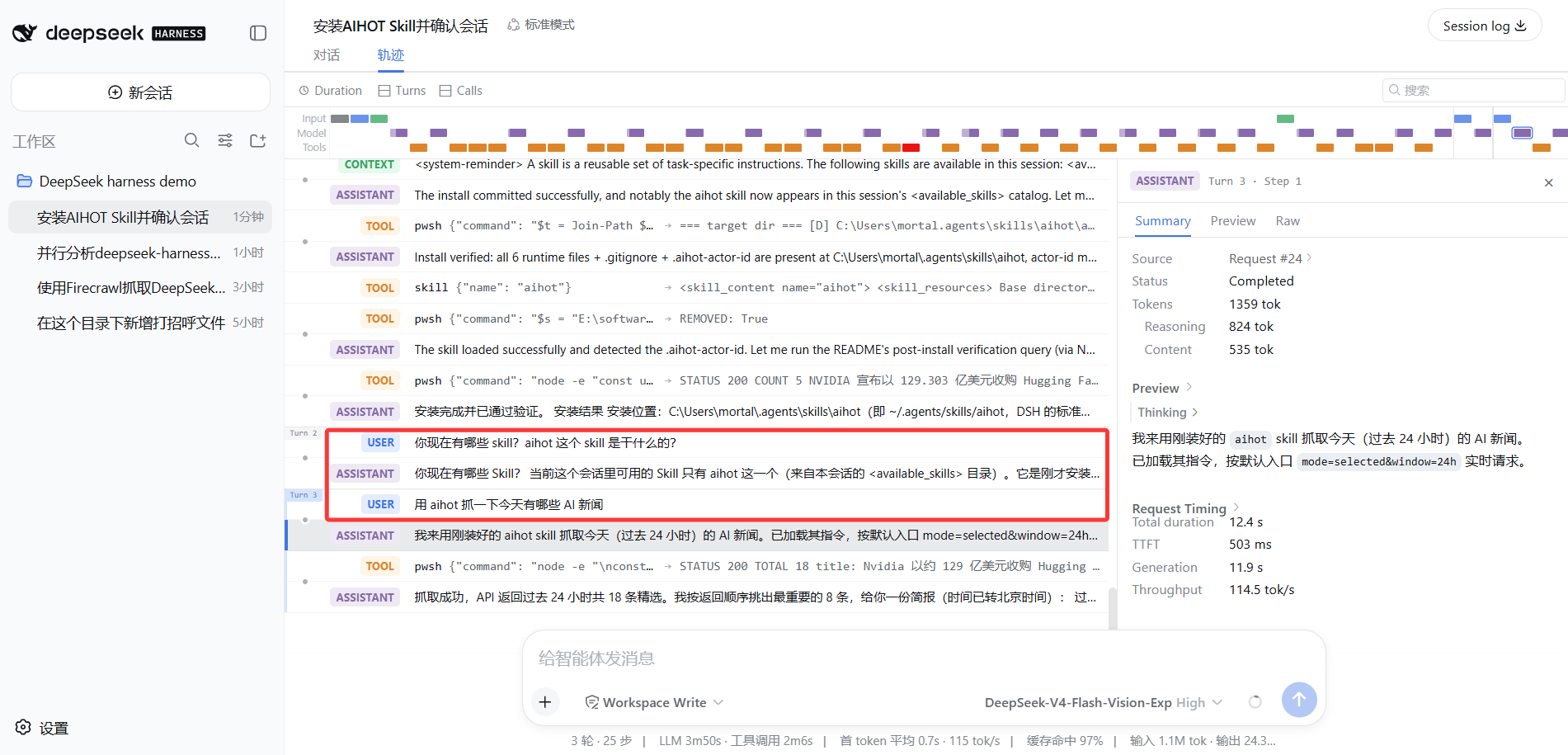Expand the Preview section chevron
Screen dimensions: 1568x755
click(x=1189, y=388)
